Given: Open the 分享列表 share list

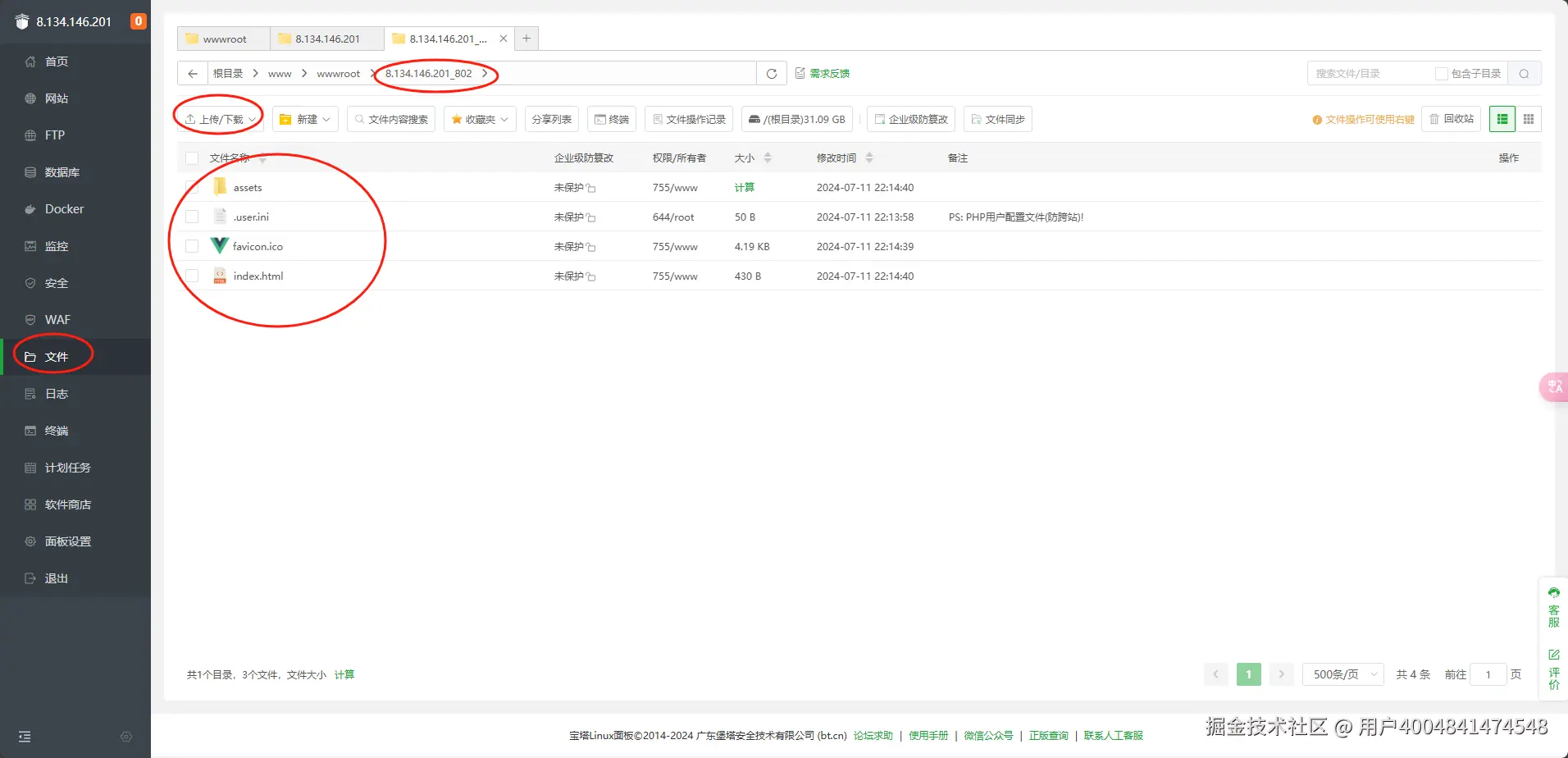Looking at the screenshot, I should click(x=552, y=120).
